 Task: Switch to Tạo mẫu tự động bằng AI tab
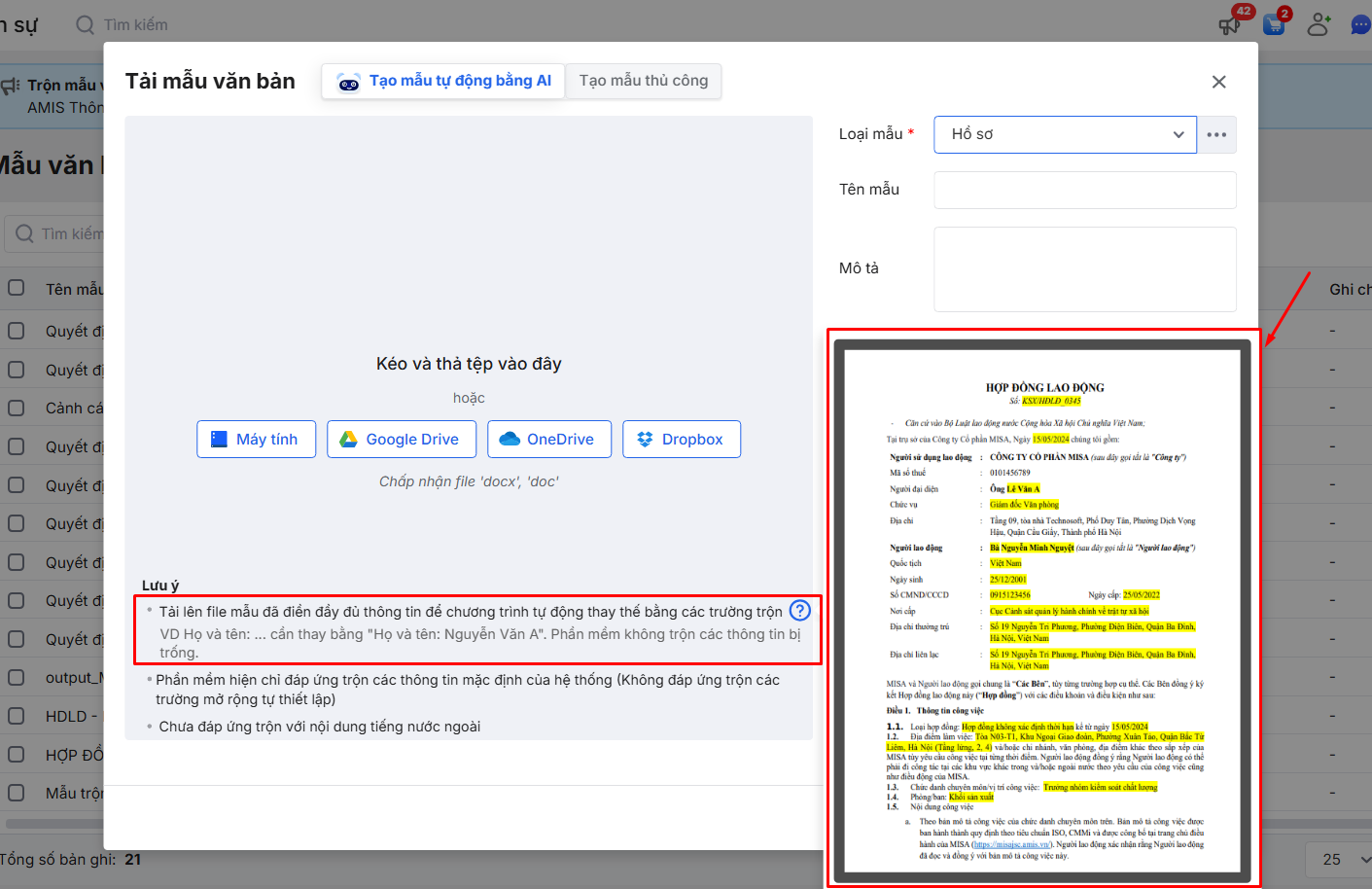444,81
